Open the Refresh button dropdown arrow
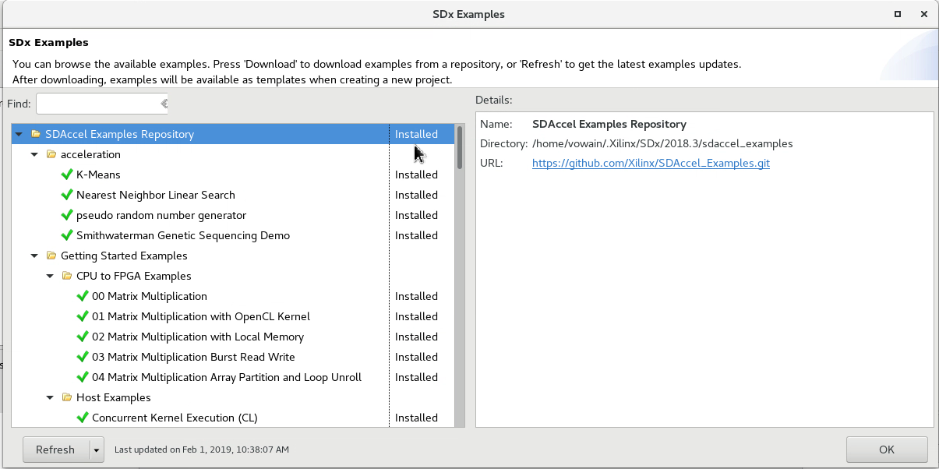The image size is (939, 469). [96, 450]
